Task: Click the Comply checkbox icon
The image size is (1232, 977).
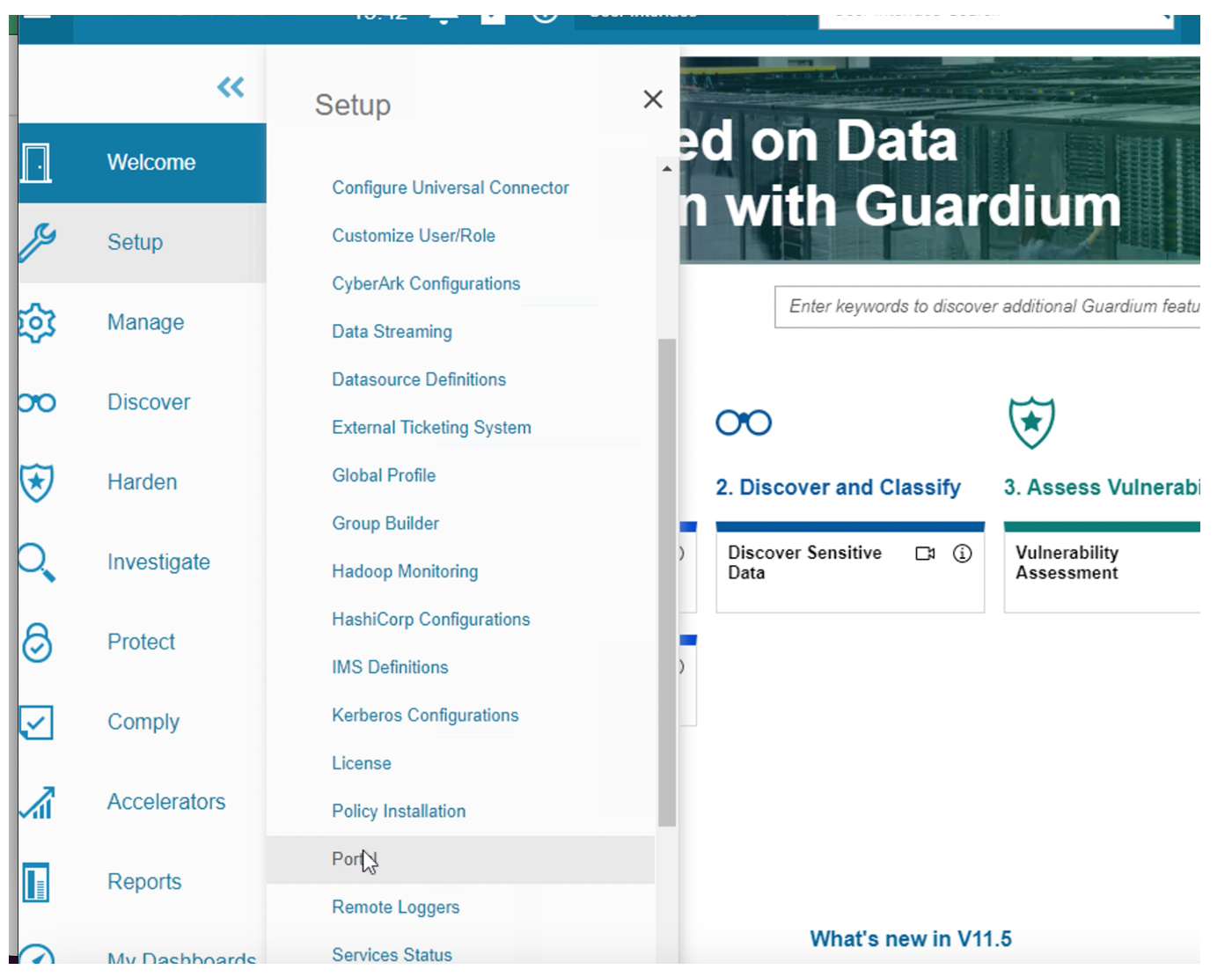Action: (37, 723)
